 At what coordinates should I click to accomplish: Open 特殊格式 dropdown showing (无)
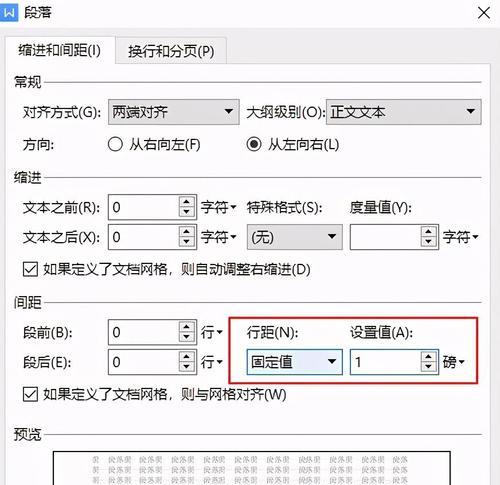[x=295, y=237]
